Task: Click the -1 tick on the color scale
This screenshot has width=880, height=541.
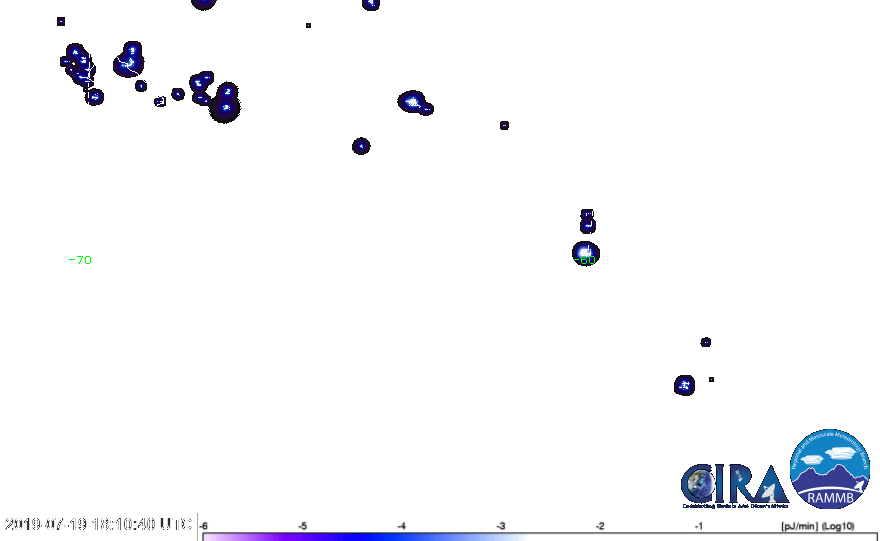Action: 698,525
